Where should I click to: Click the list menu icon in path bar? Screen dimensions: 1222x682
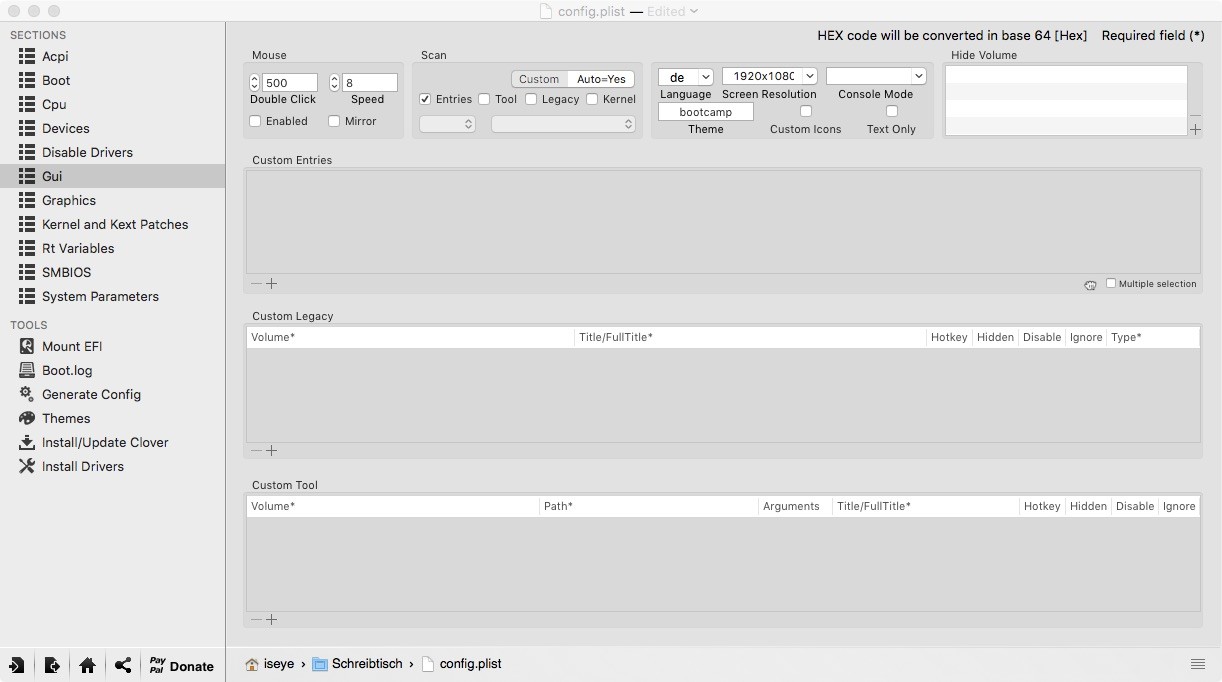pos(1197,664)
